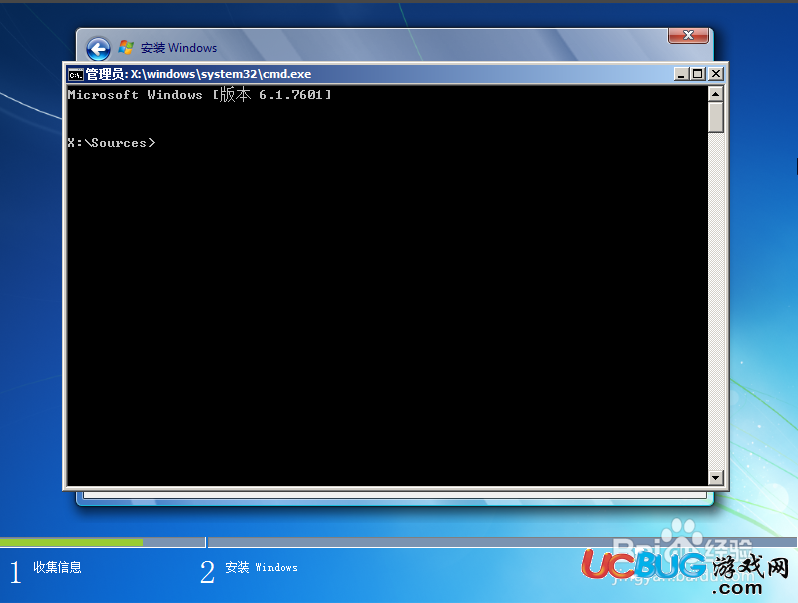Click the X:\Sources> command prompt line

pyautogui.click(x=111, y=143)
